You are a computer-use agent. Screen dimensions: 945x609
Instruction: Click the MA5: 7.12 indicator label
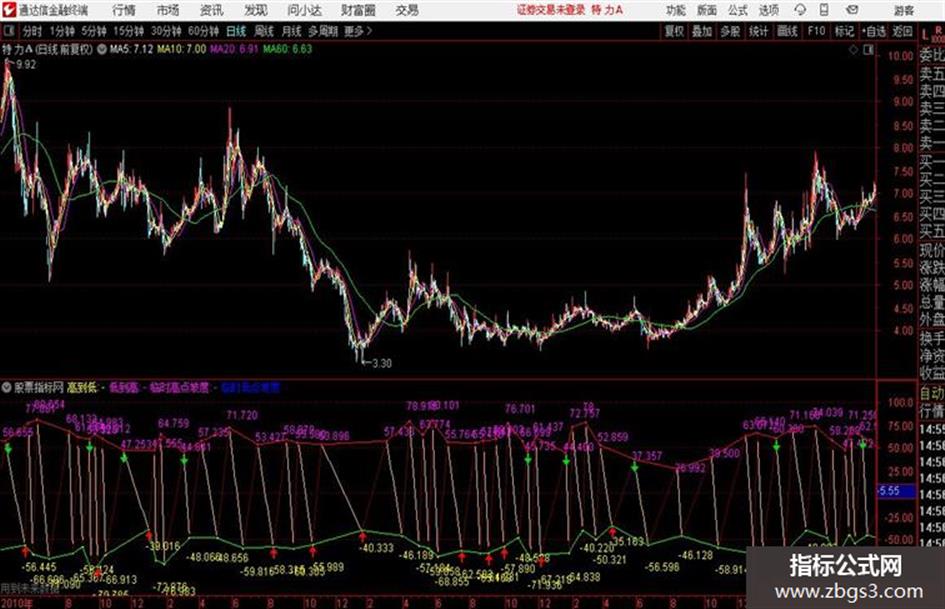[x=131, y=49]
